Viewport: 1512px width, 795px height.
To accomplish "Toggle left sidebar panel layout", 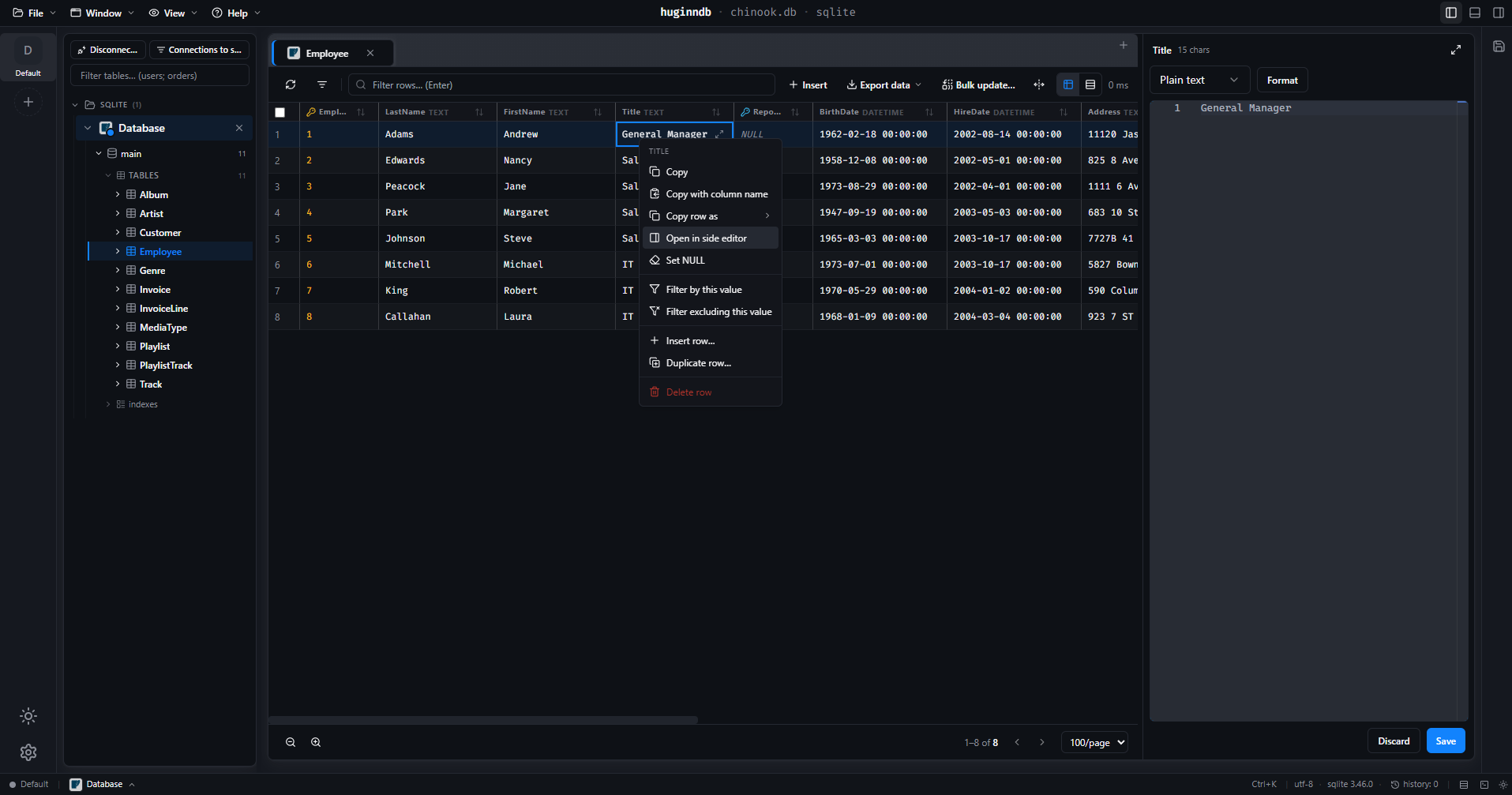I will tap(1451, 13).
